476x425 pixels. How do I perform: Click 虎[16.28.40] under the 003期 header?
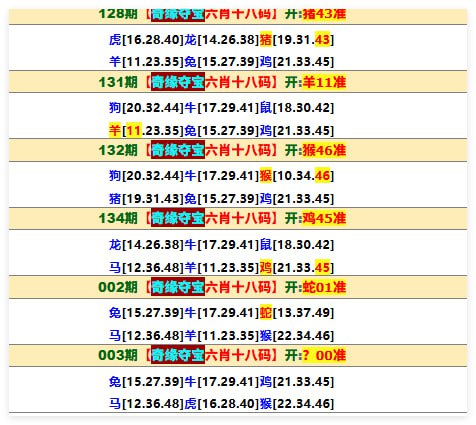point(222,404)
